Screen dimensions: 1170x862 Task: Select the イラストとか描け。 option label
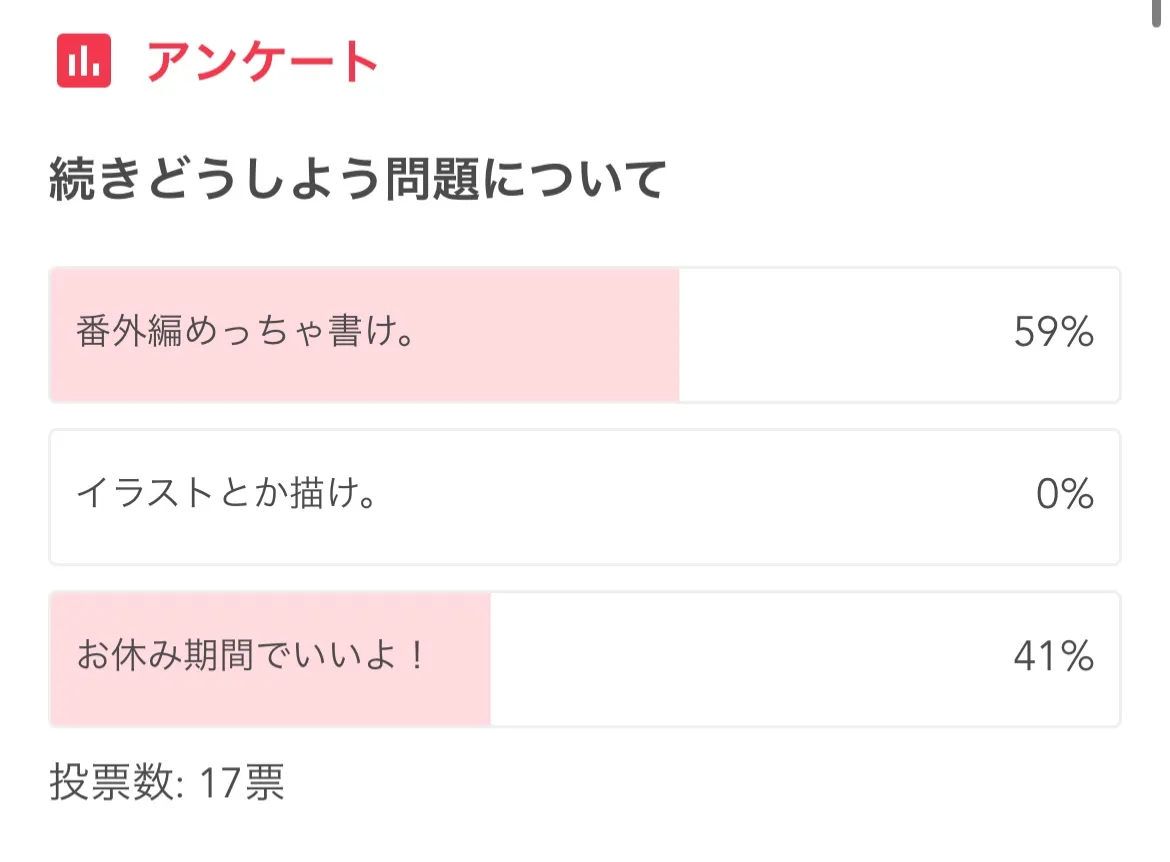click(x=226, y=496)
